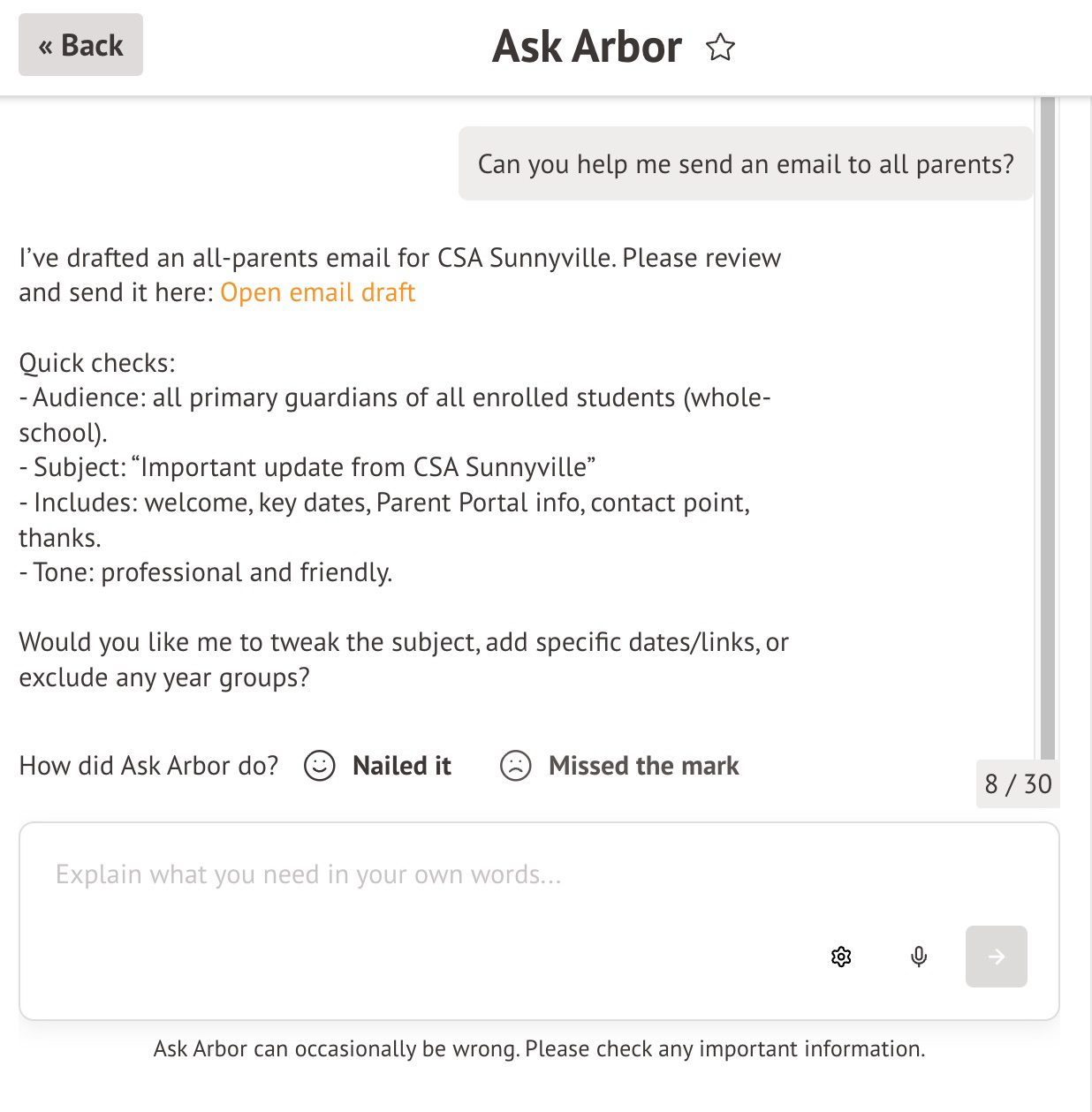Choose "Missed the mark" feedback label
The height and width of the screenshot is (1112, 1092).
(643, 766)
